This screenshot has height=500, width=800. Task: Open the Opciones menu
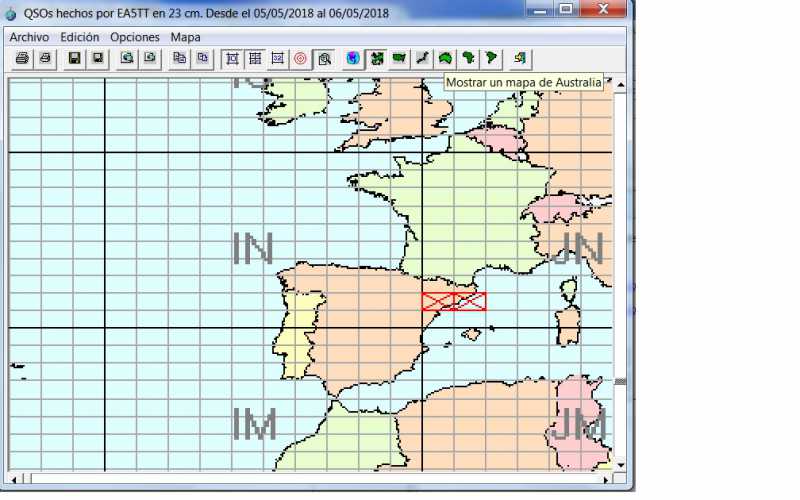pos(135,37)
